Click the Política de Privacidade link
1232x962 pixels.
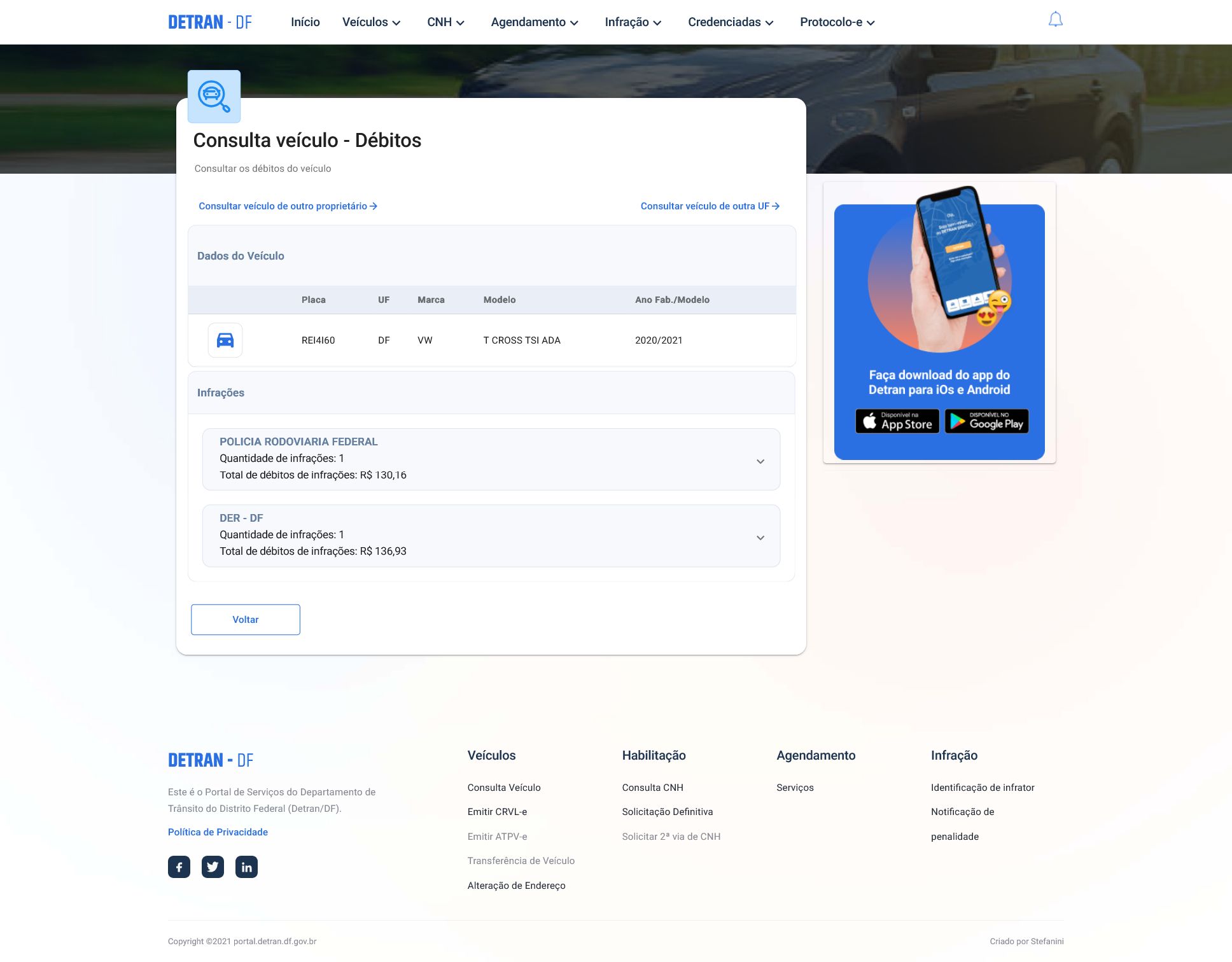pos(218,832)
